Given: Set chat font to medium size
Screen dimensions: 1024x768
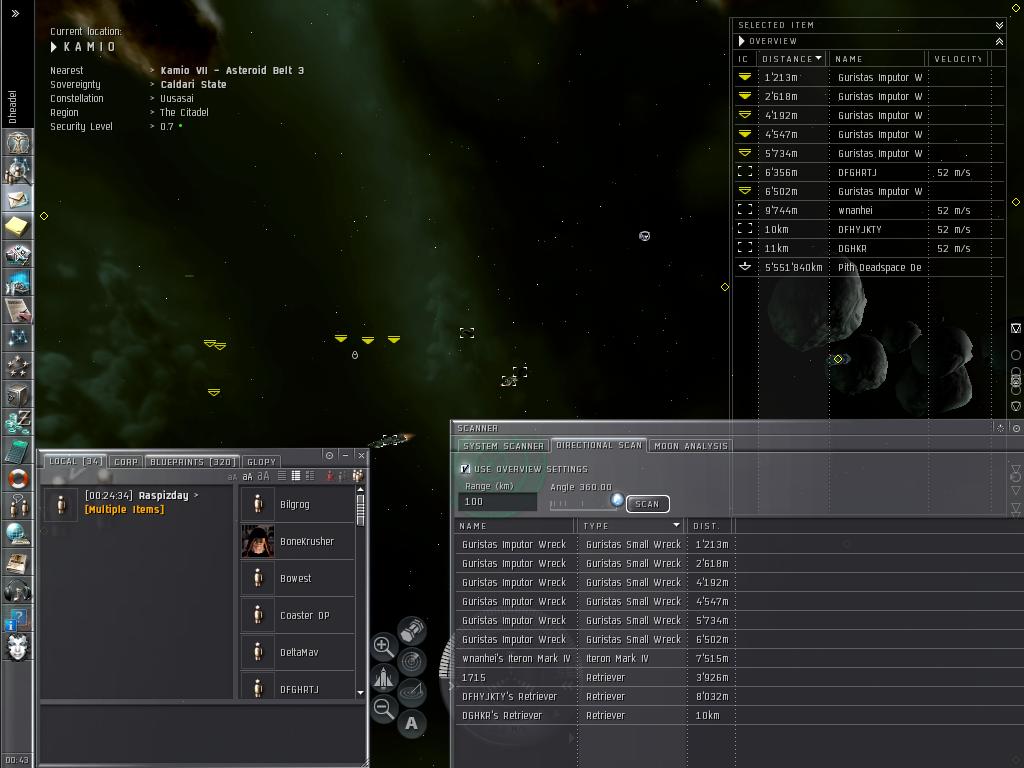Looking at the screenshot, I should [248, 477].
